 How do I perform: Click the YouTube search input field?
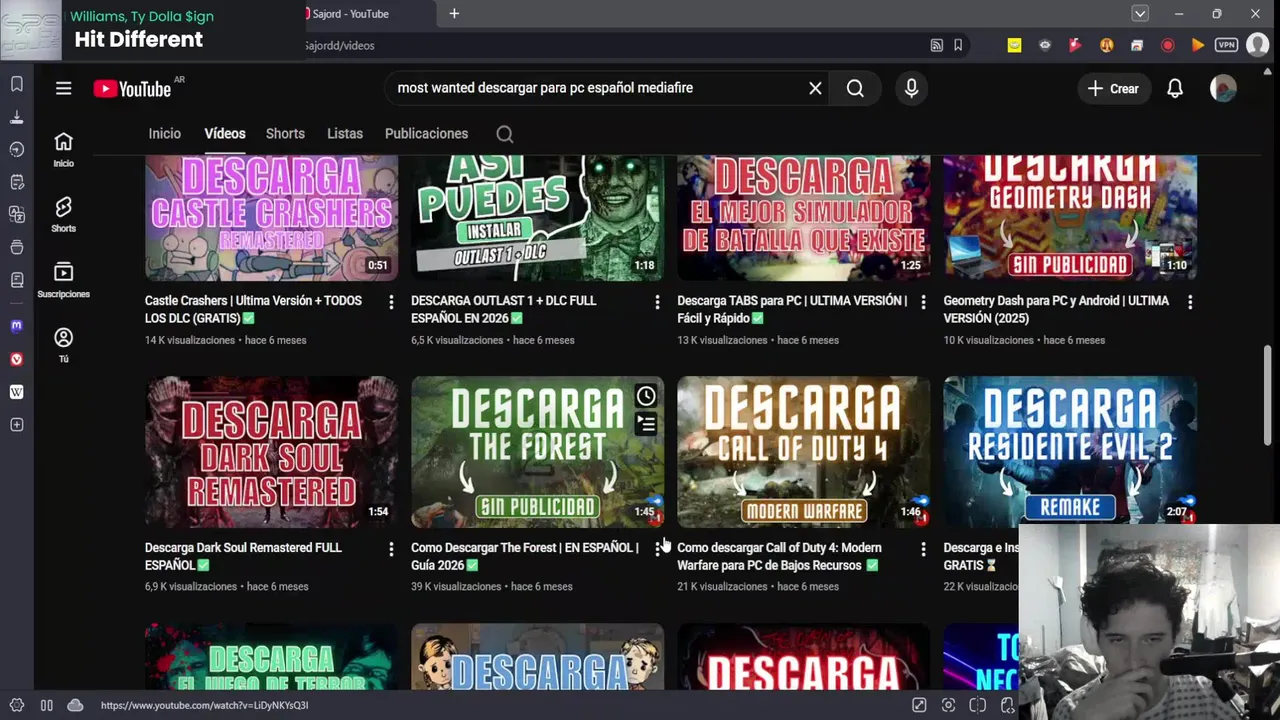point(597,88)
